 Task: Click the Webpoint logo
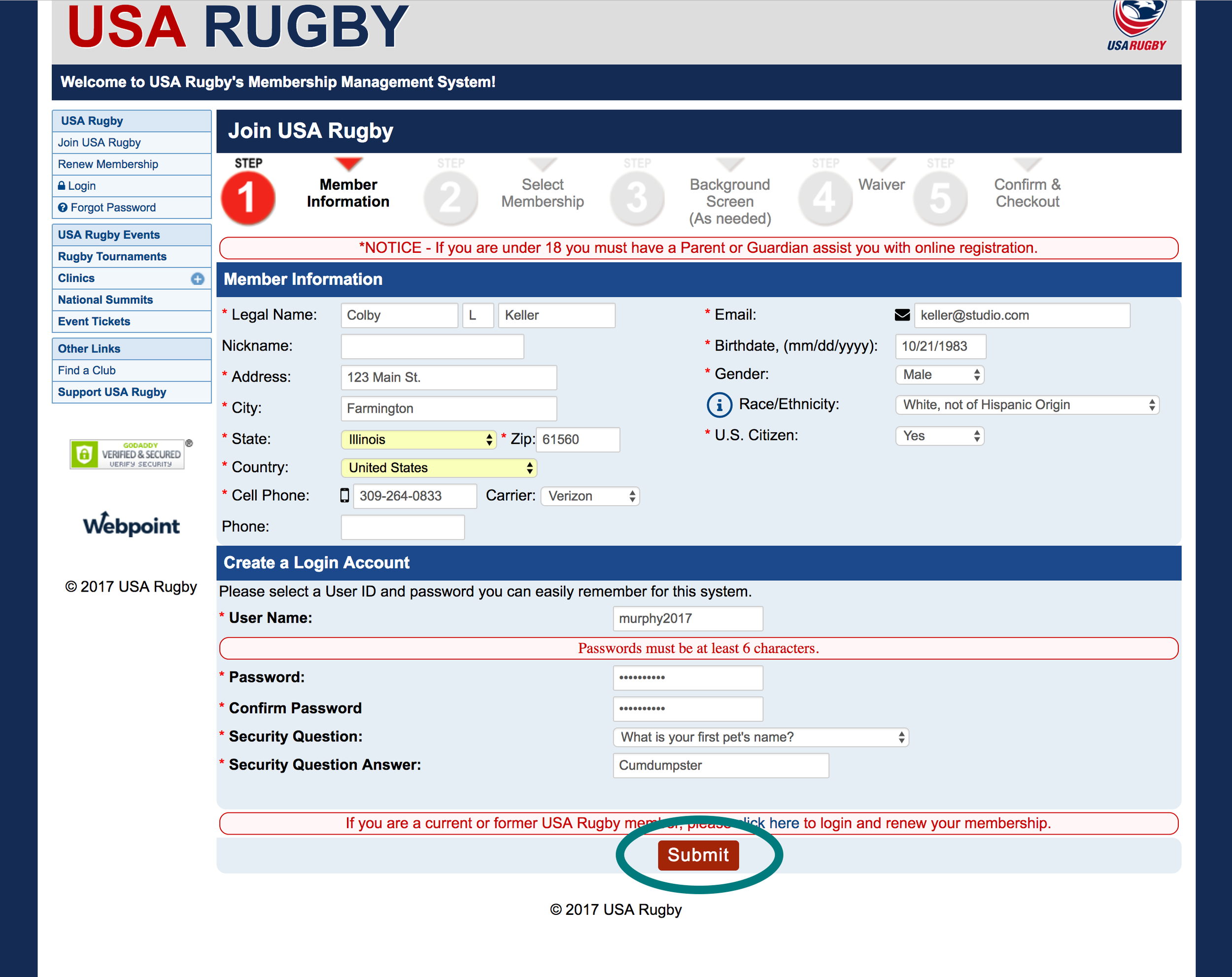(132, 524)
